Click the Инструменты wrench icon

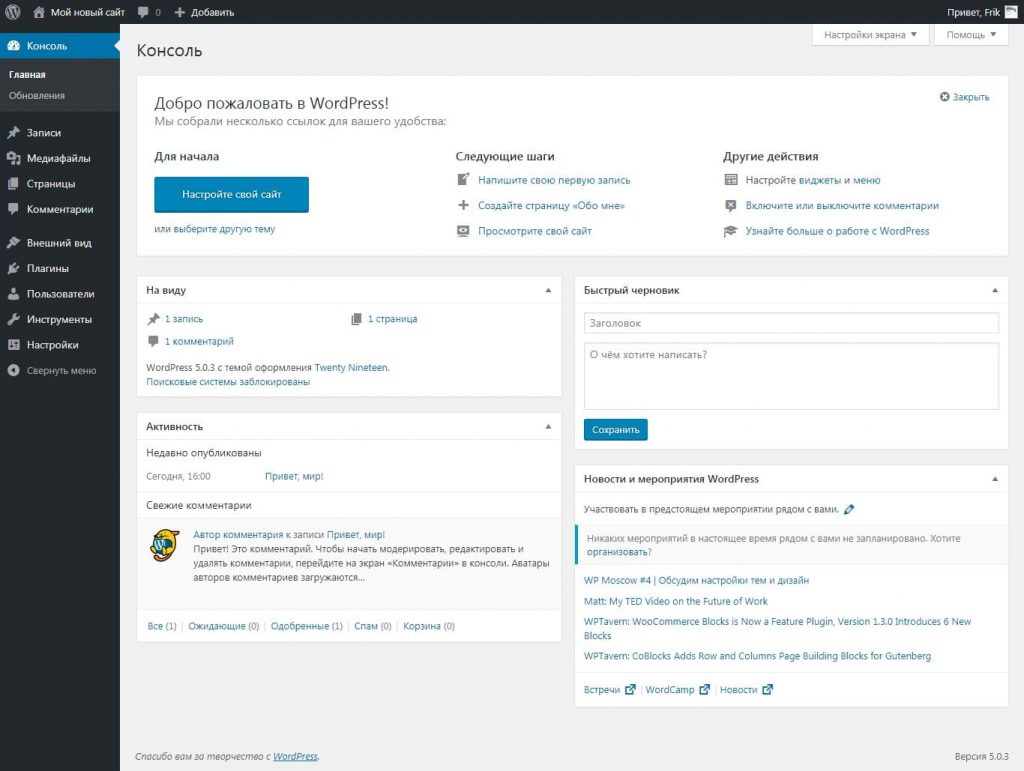(x=13, y=319)
